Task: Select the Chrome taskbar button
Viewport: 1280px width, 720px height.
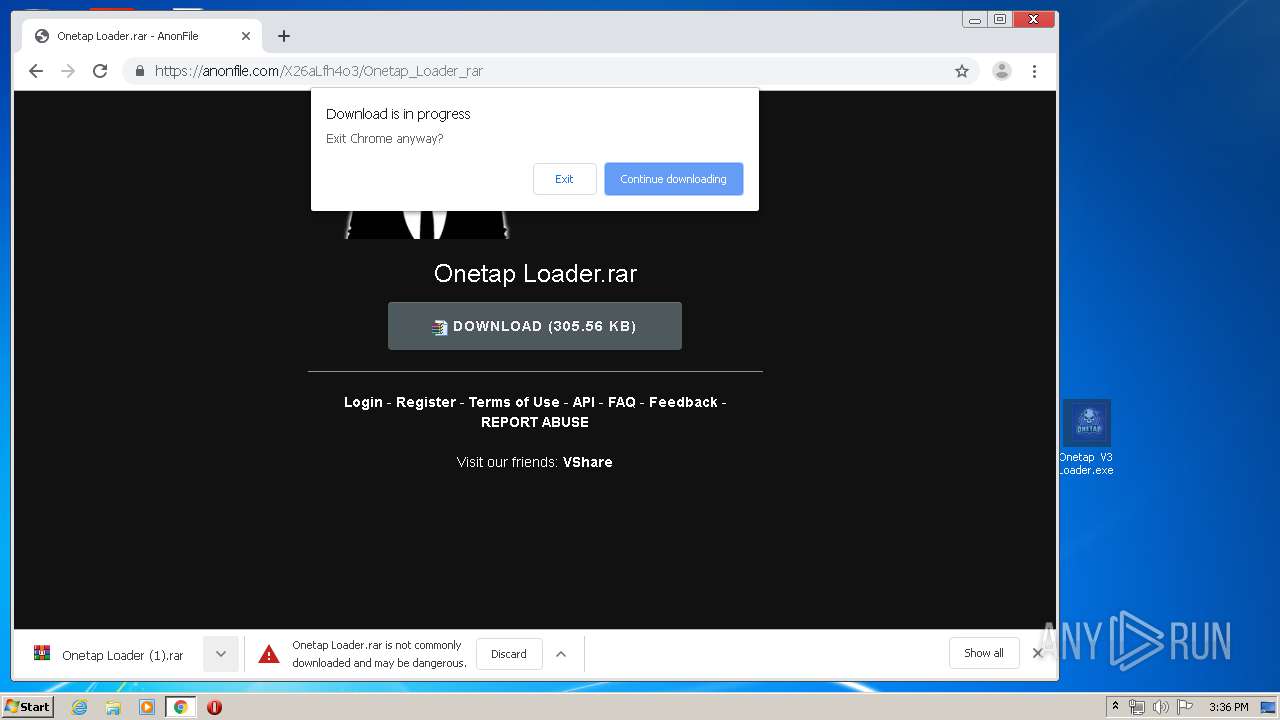Action: tap(181, 707)
